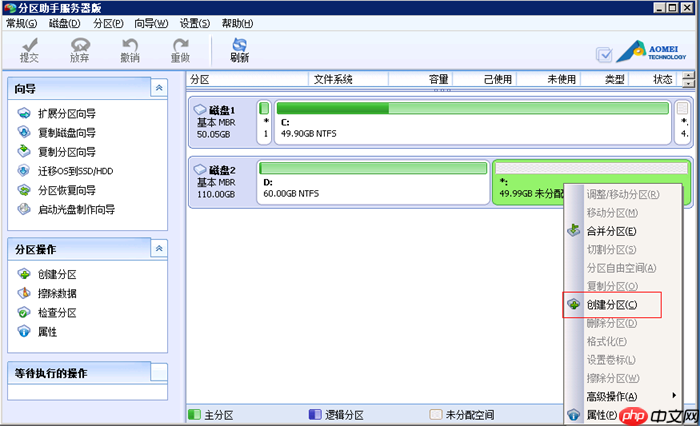The image size is (700, 426).
Task: Open the 设置(S) menu
Action: click(195, 22)
